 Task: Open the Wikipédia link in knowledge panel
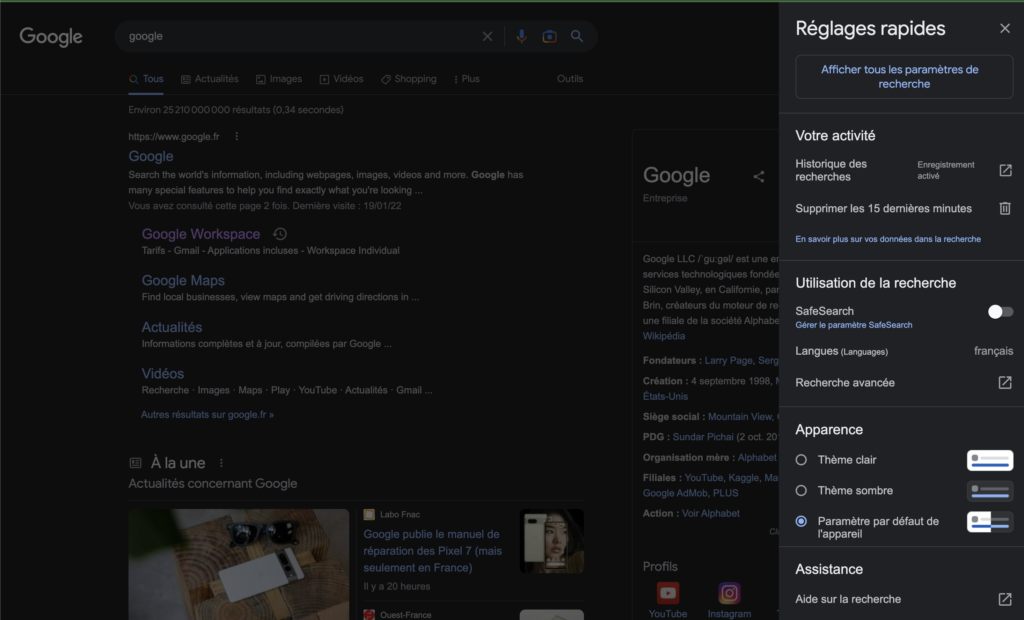pos(664,336)
